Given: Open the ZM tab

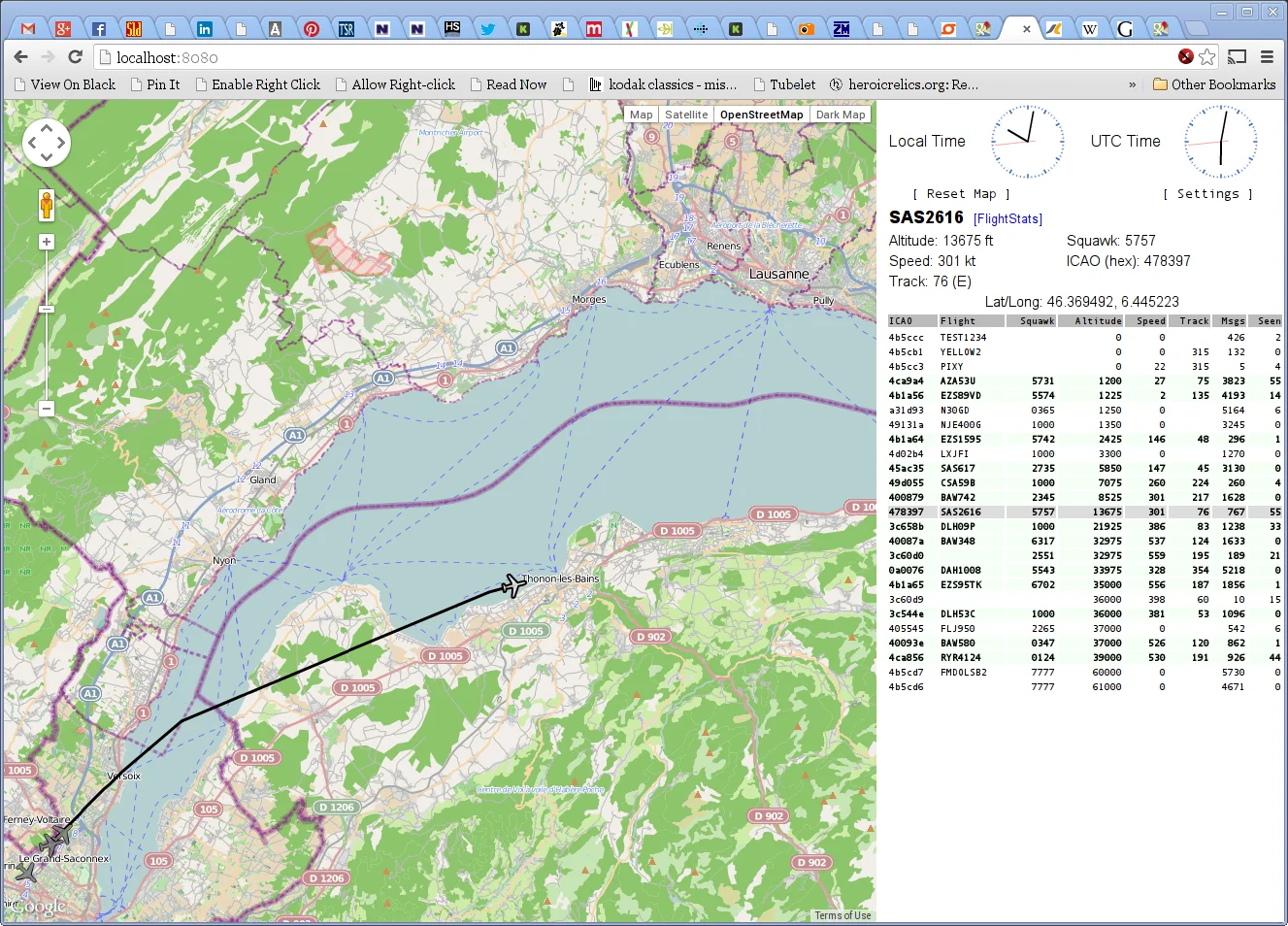Looking at the screenshot, I should [842, 29].
